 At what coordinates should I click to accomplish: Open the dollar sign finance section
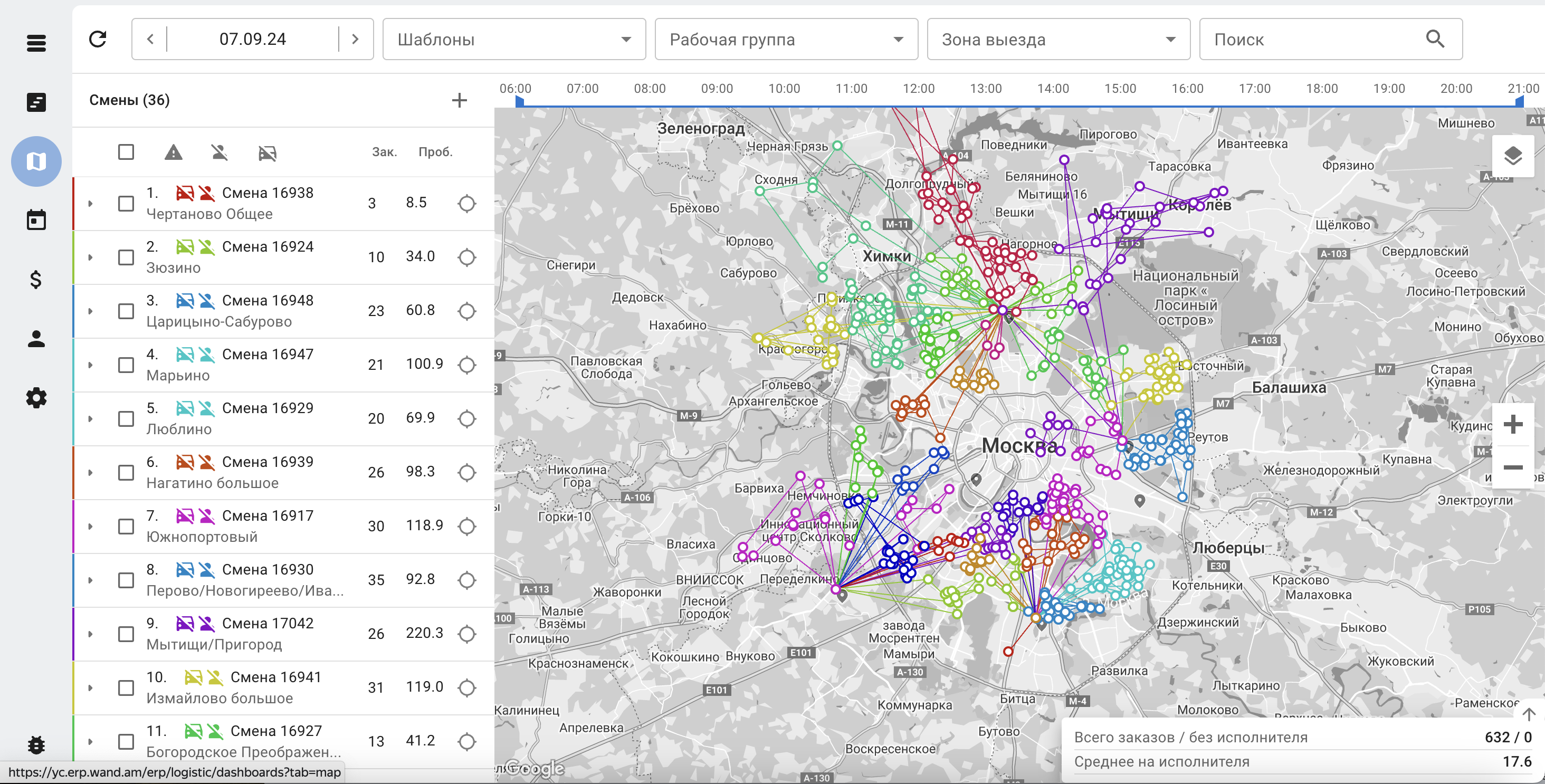point(36,280)
